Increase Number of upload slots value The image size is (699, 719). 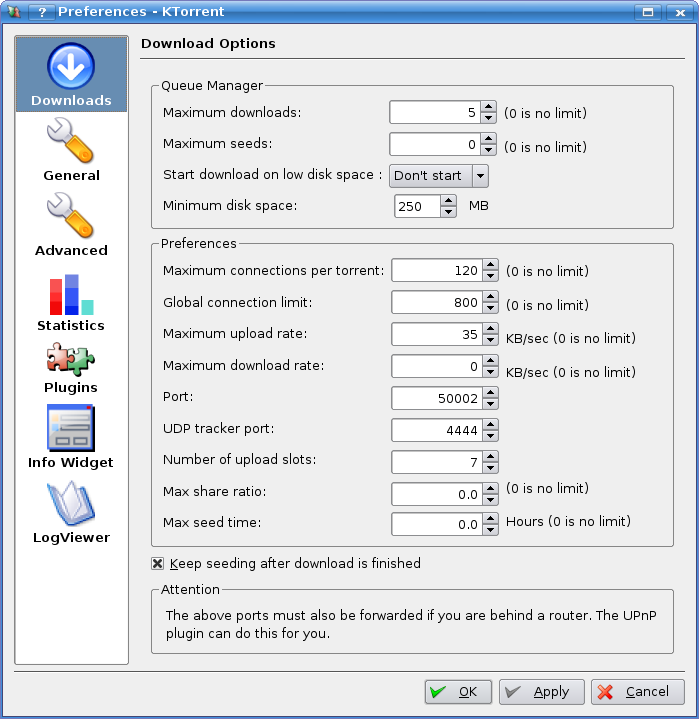point(490,457)
